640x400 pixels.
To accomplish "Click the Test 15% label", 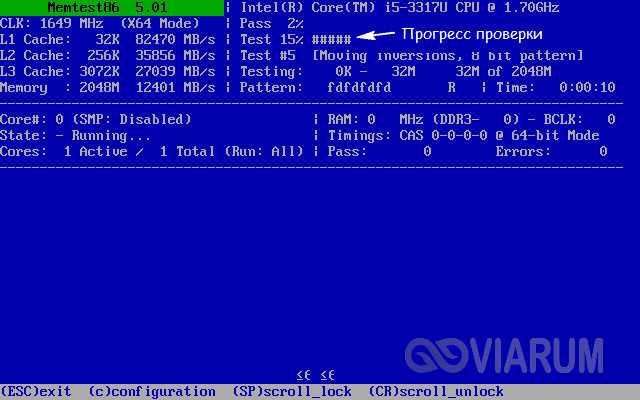I will 271,40.
